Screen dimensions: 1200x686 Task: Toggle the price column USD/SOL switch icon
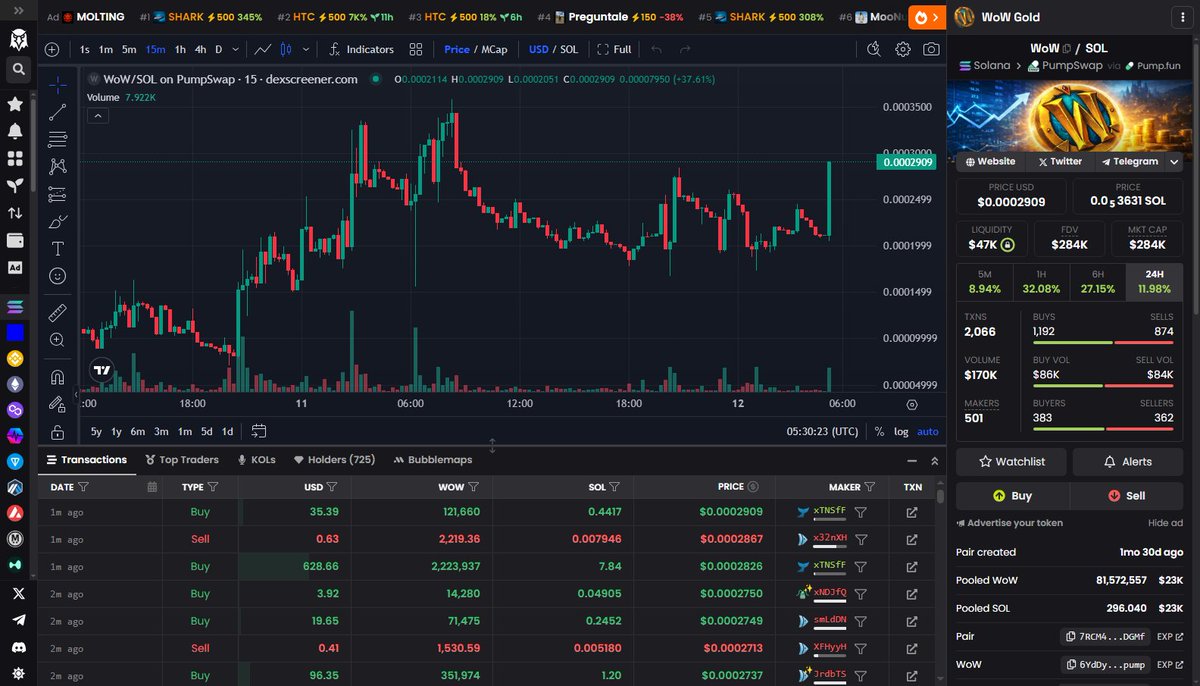753,487
